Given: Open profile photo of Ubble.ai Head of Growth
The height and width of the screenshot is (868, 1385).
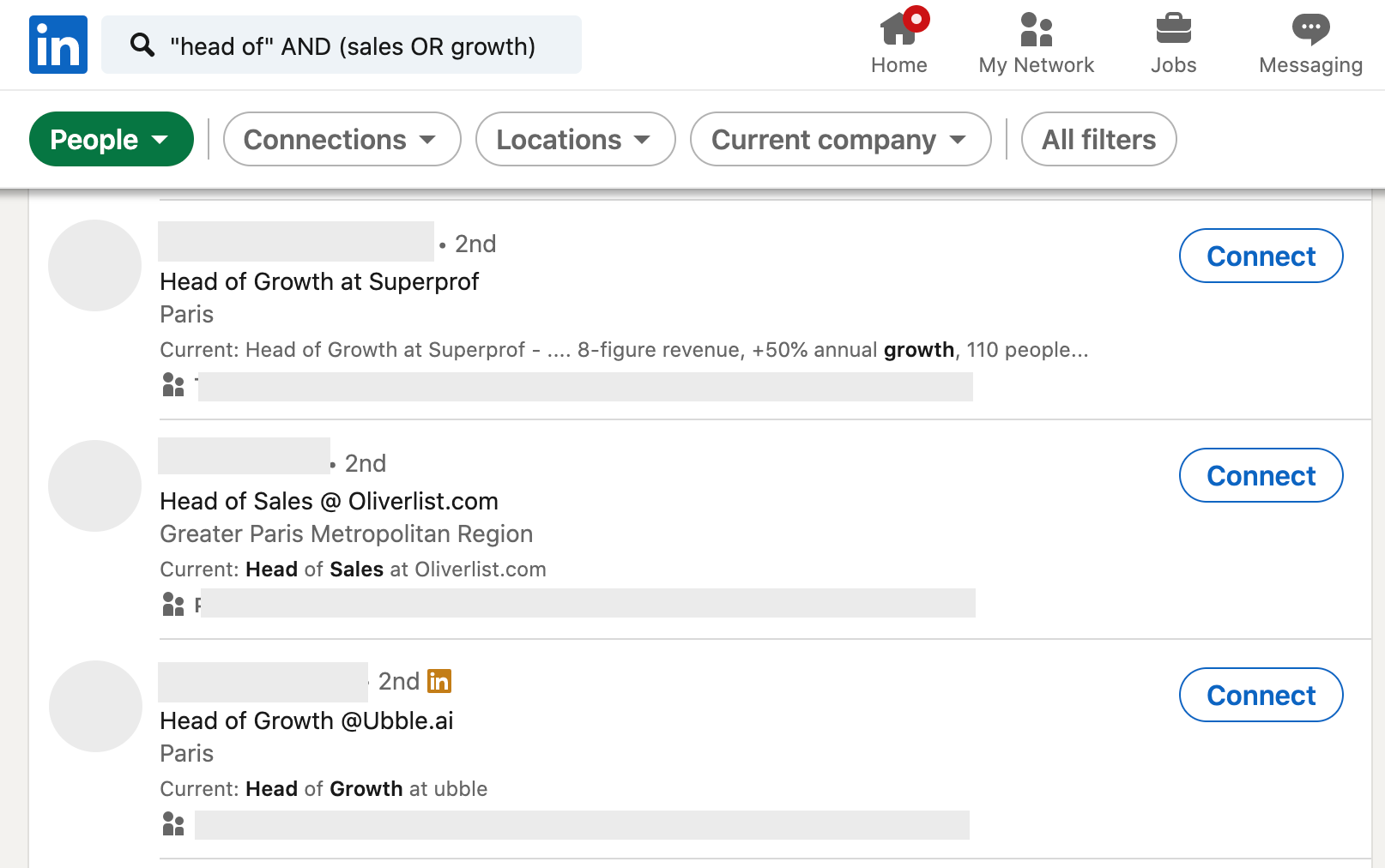Looking at the screenshot, I should click(x=94, y=706).
